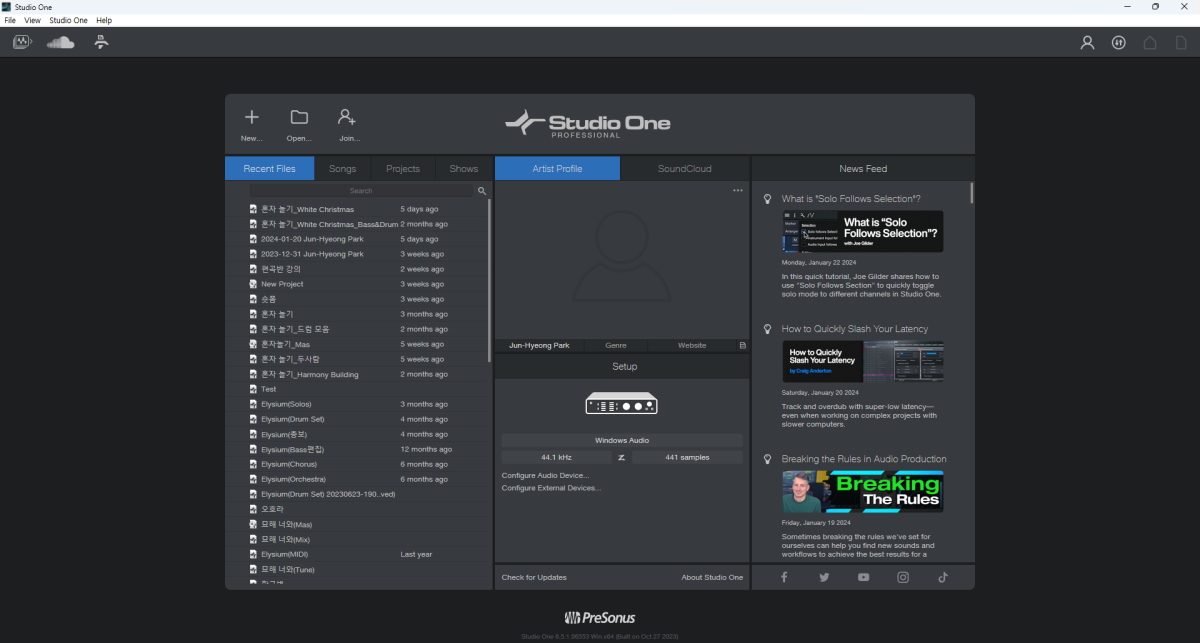Click lightbulb icon beside Slash Your Latency
1200x643 pixels.
768,329
